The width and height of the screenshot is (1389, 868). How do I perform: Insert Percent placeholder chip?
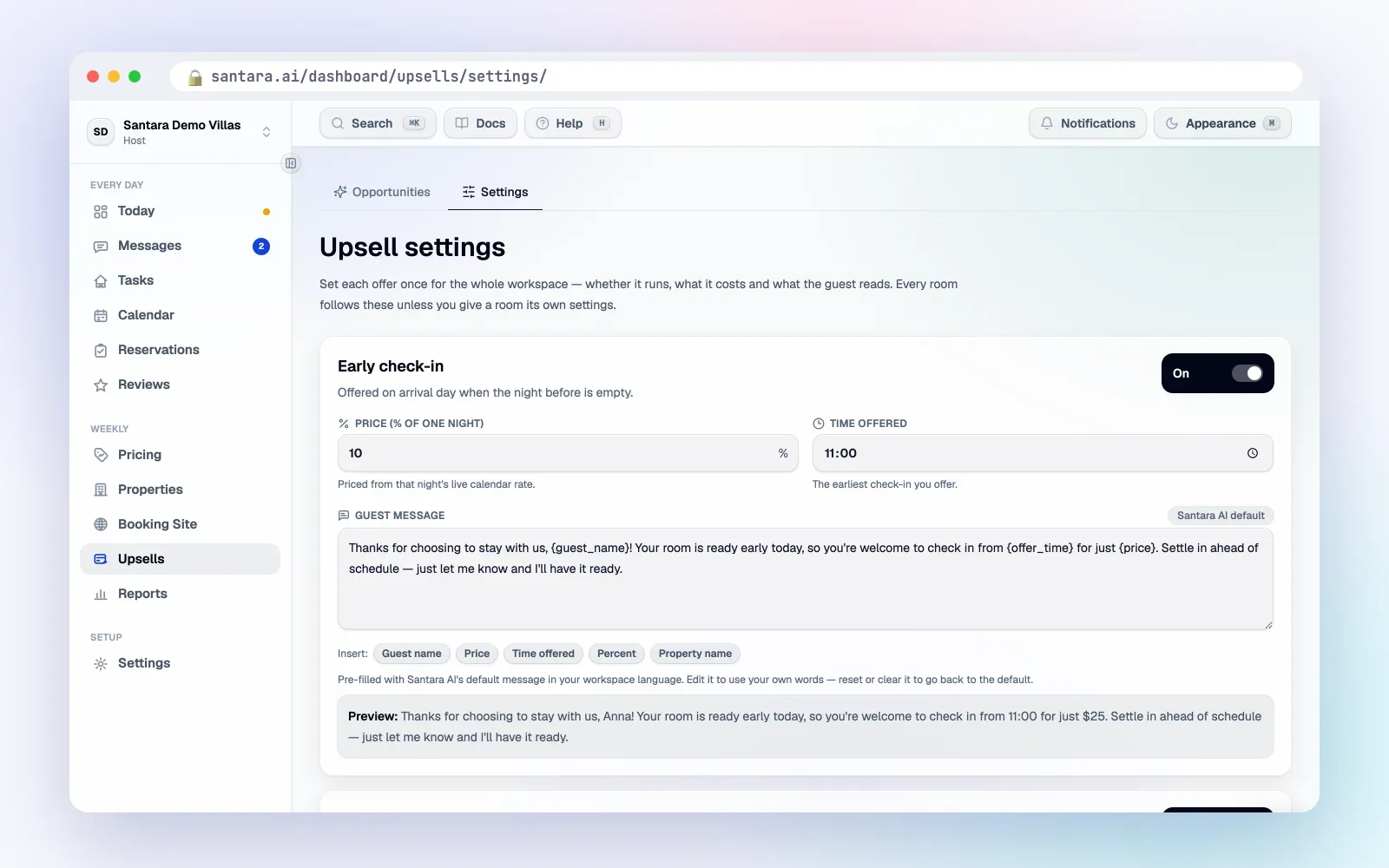(616, 654)
